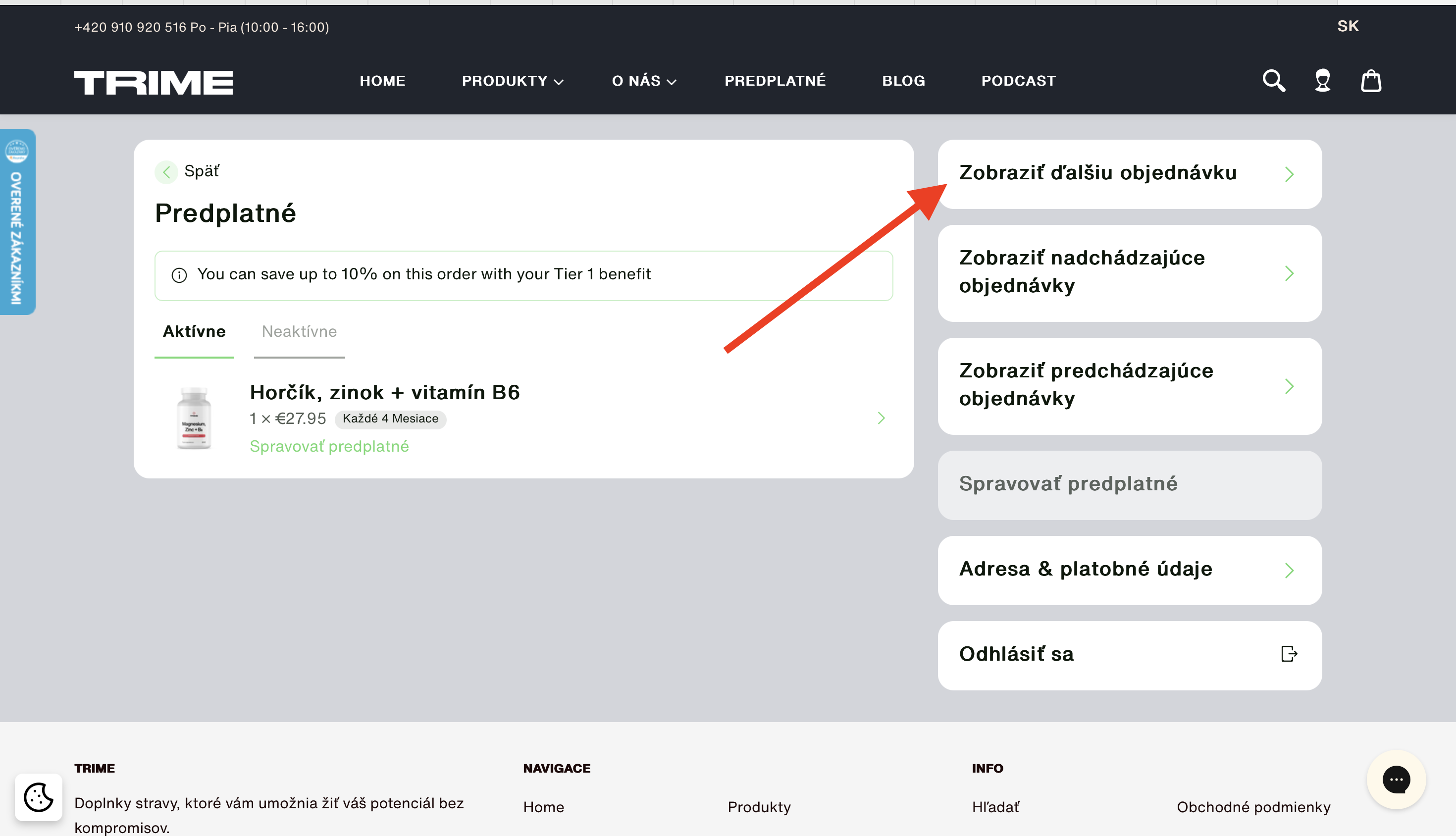
Task: Click the Predplatné page heading
Action: coord(226,213)
